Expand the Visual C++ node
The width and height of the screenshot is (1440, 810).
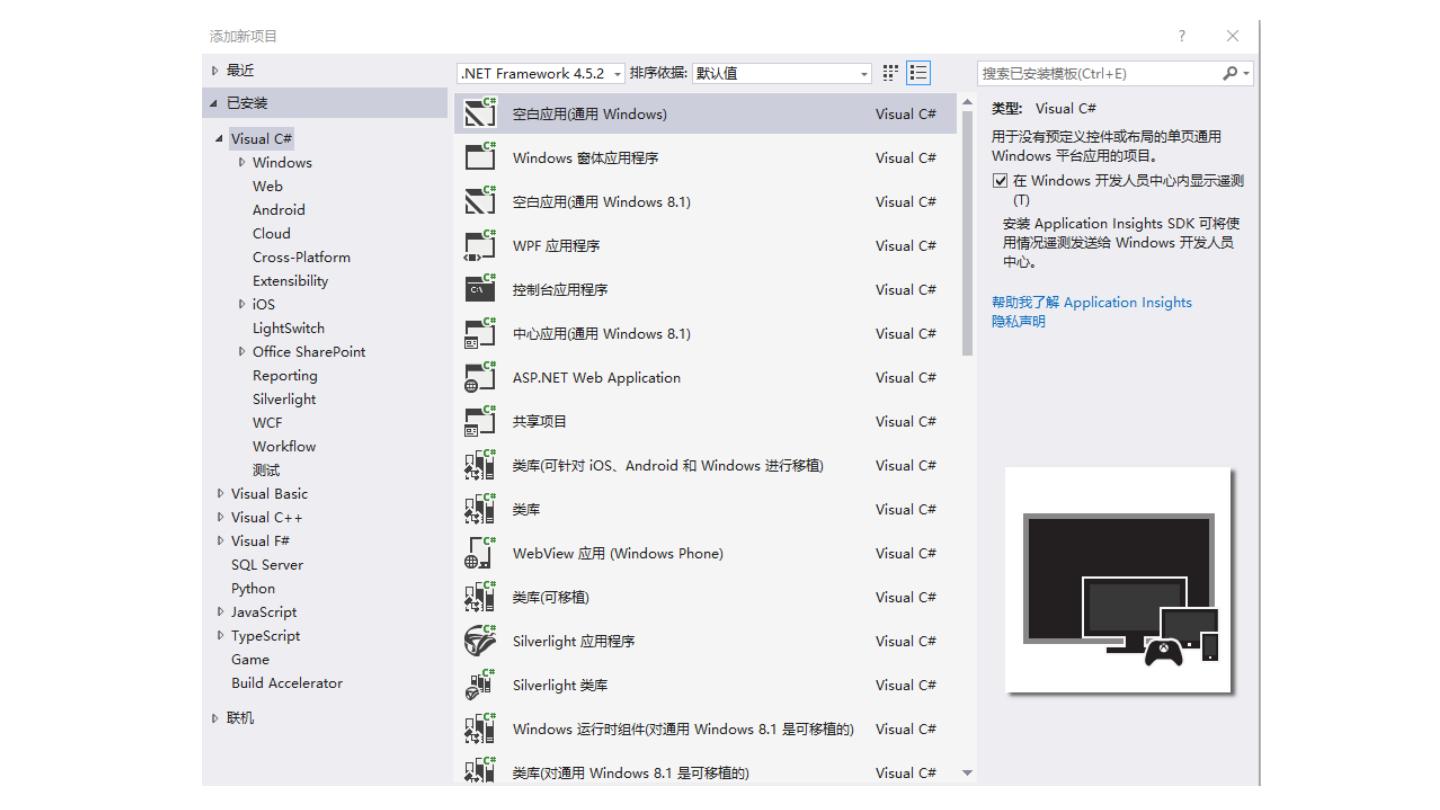(x=221, y=518)
